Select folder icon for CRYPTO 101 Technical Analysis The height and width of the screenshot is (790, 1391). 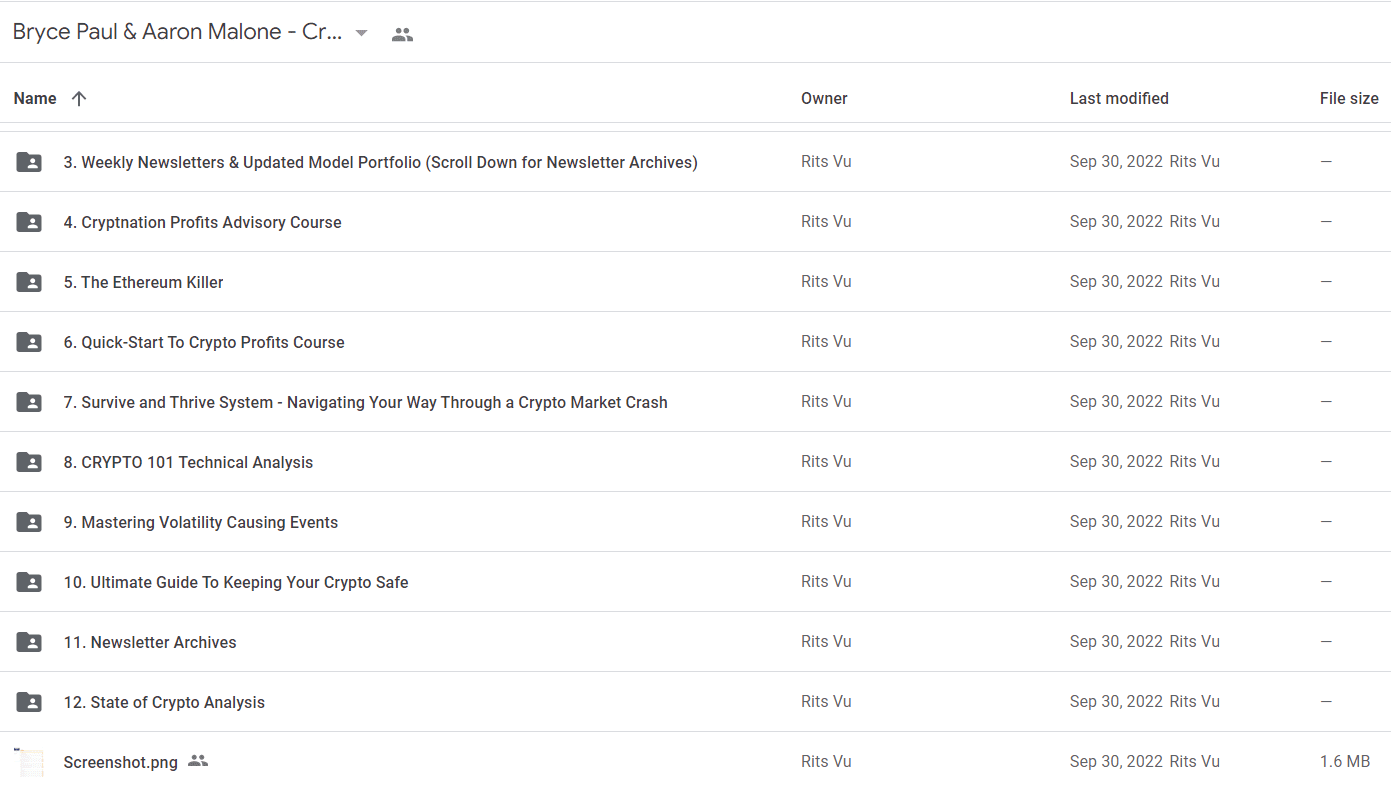coord(29,462)
